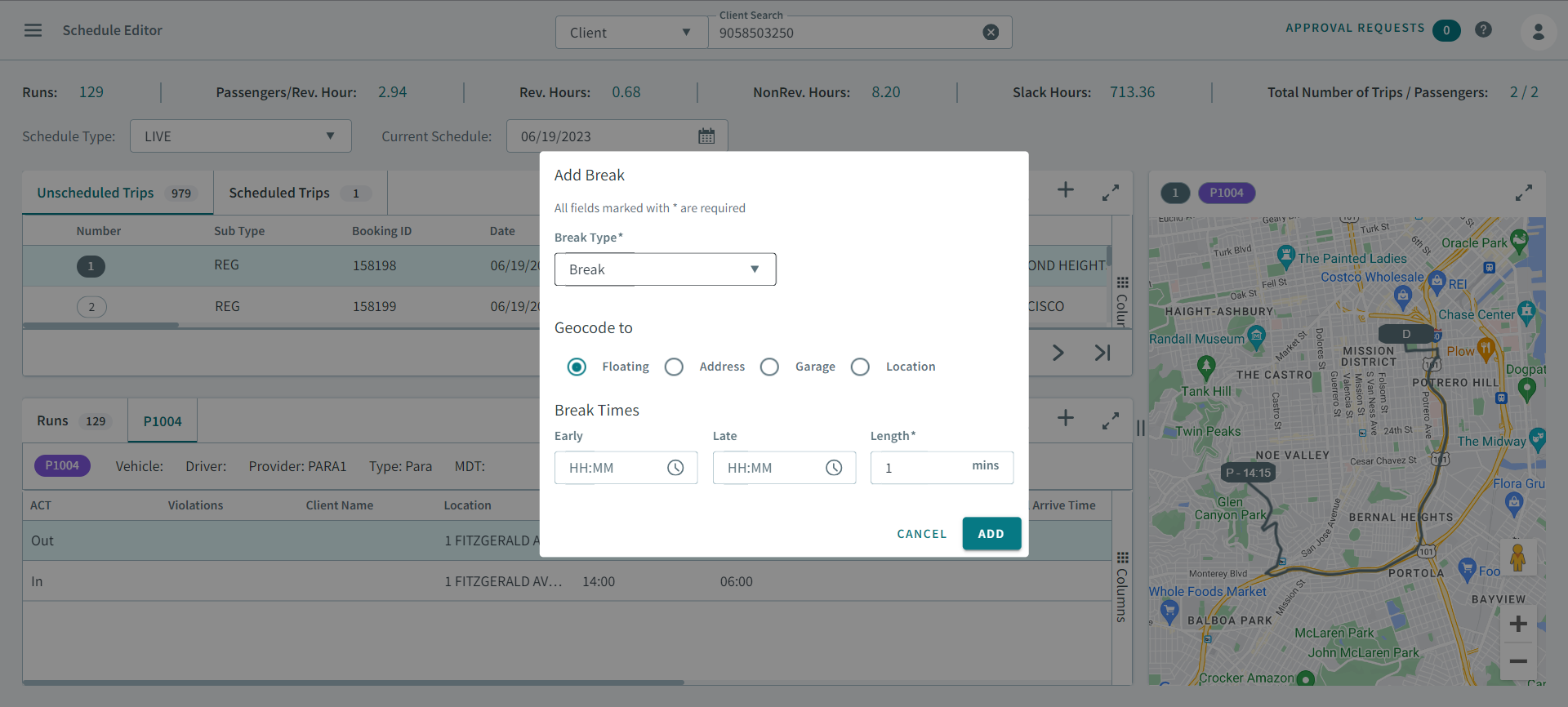
Task: Open the Schedule Type LIVE dropdown
Action: (240, 136)
